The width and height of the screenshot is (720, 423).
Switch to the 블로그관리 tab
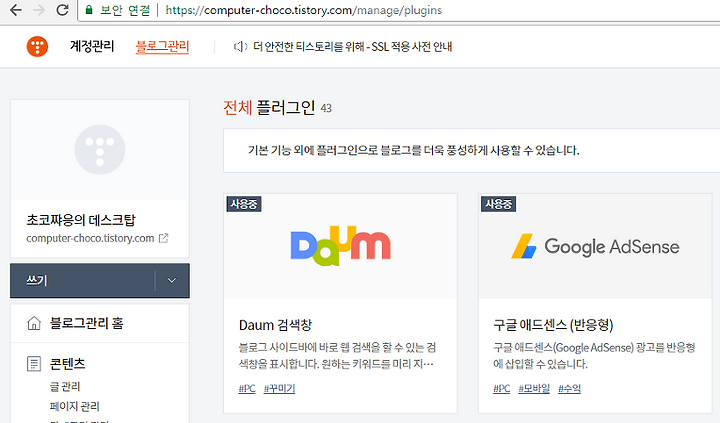[162, 46]
